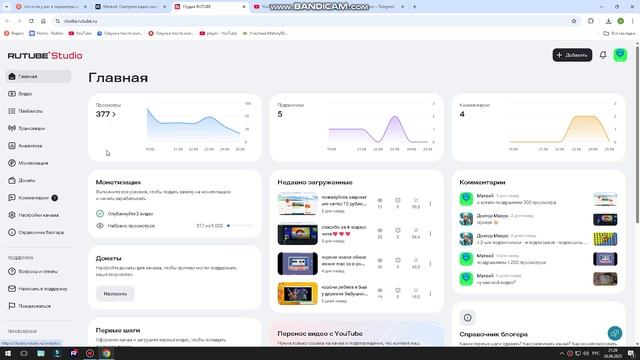This screenshot has height=360, width=640.
Task: Open the 'player - YouTube' bookmark
Action: 218,33
